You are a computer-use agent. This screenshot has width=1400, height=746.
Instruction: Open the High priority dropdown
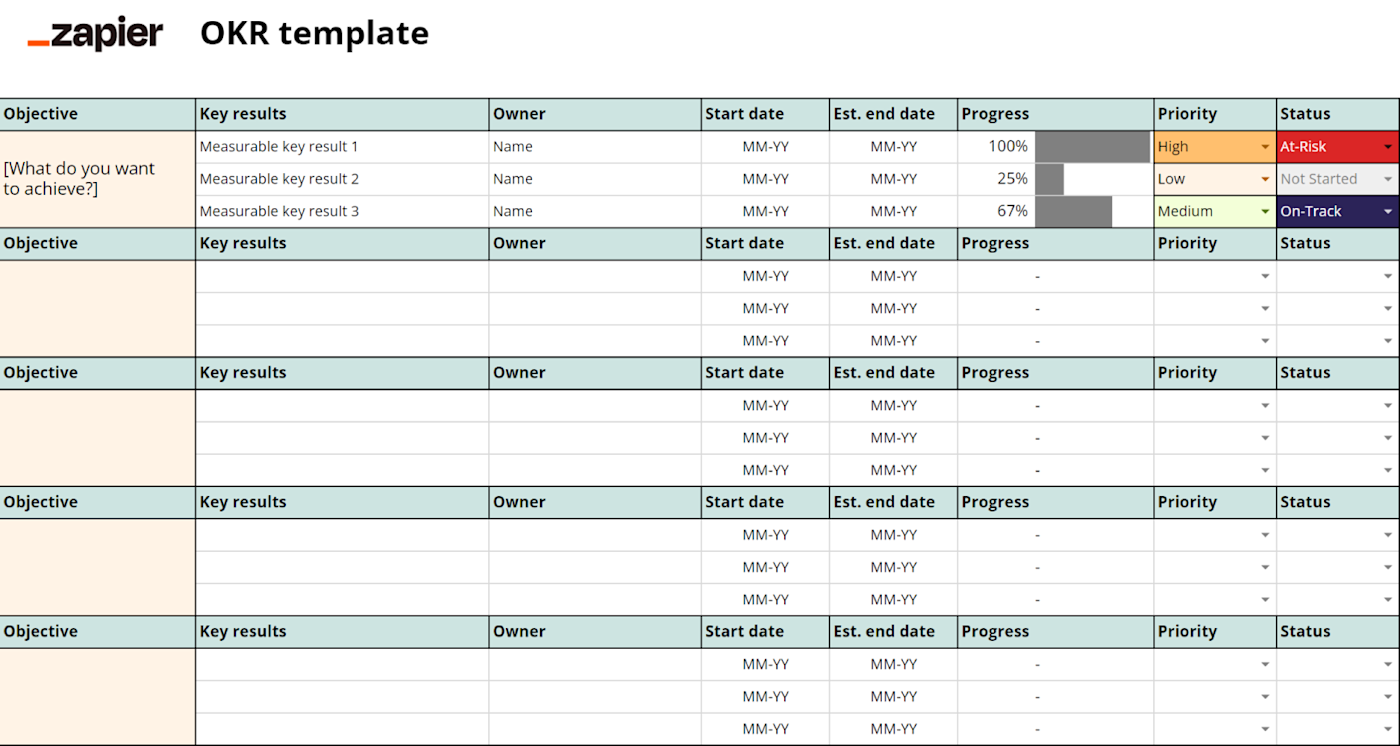point(1265,147)
